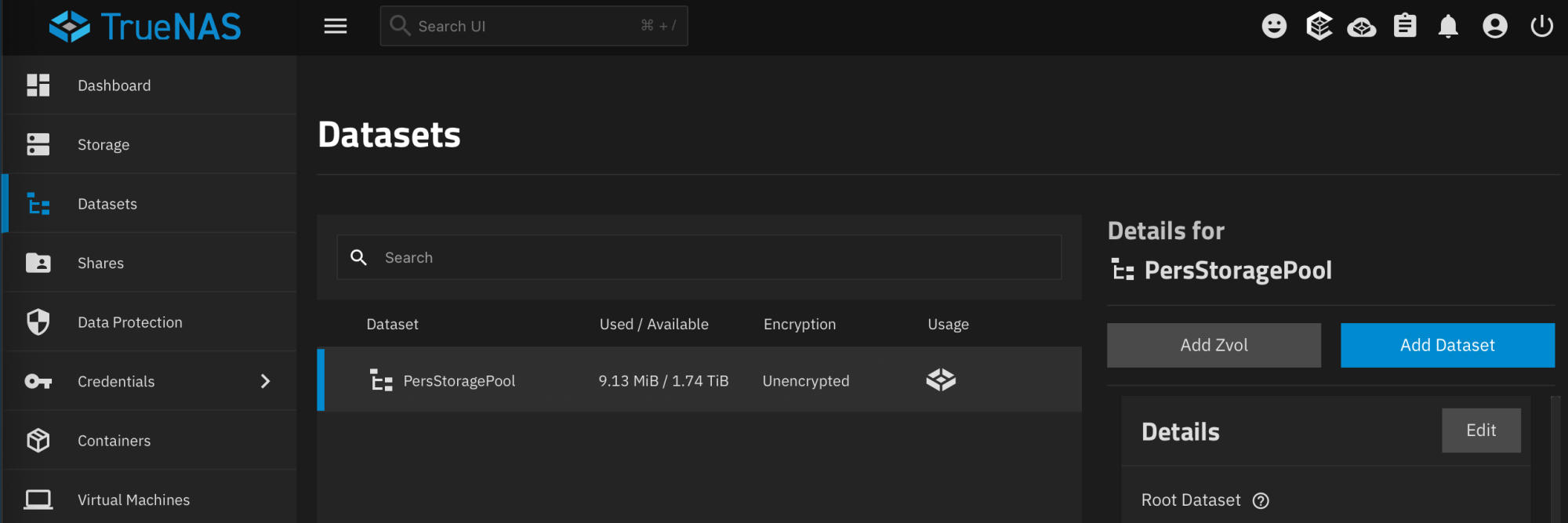Open the Jobs clipboard icon

pos(1405,26)
